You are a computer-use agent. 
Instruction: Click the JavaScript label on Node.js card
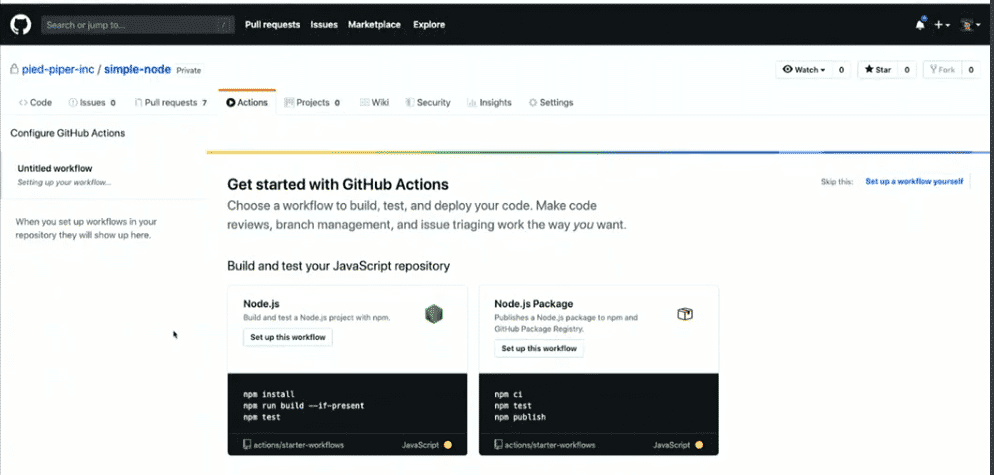420,445
